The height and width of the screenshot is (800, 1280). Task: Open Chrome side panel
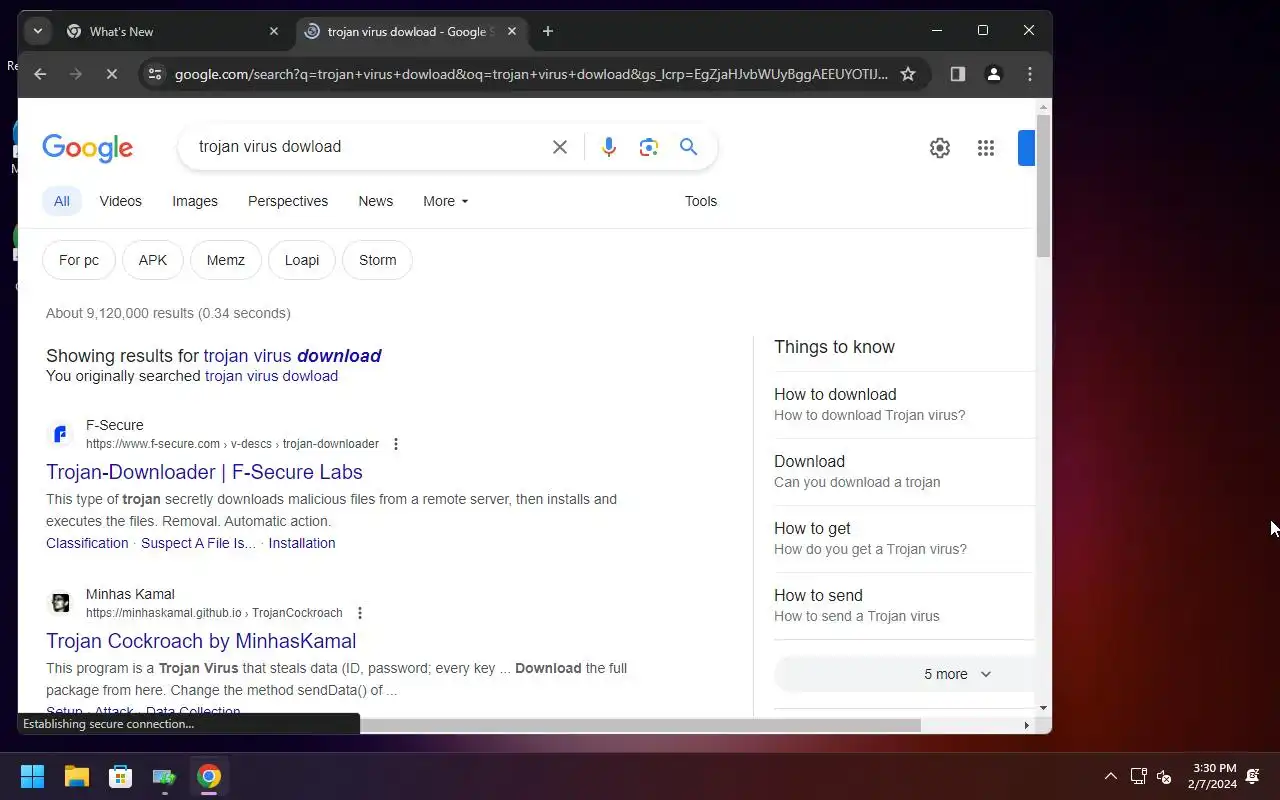pos(958,74)
